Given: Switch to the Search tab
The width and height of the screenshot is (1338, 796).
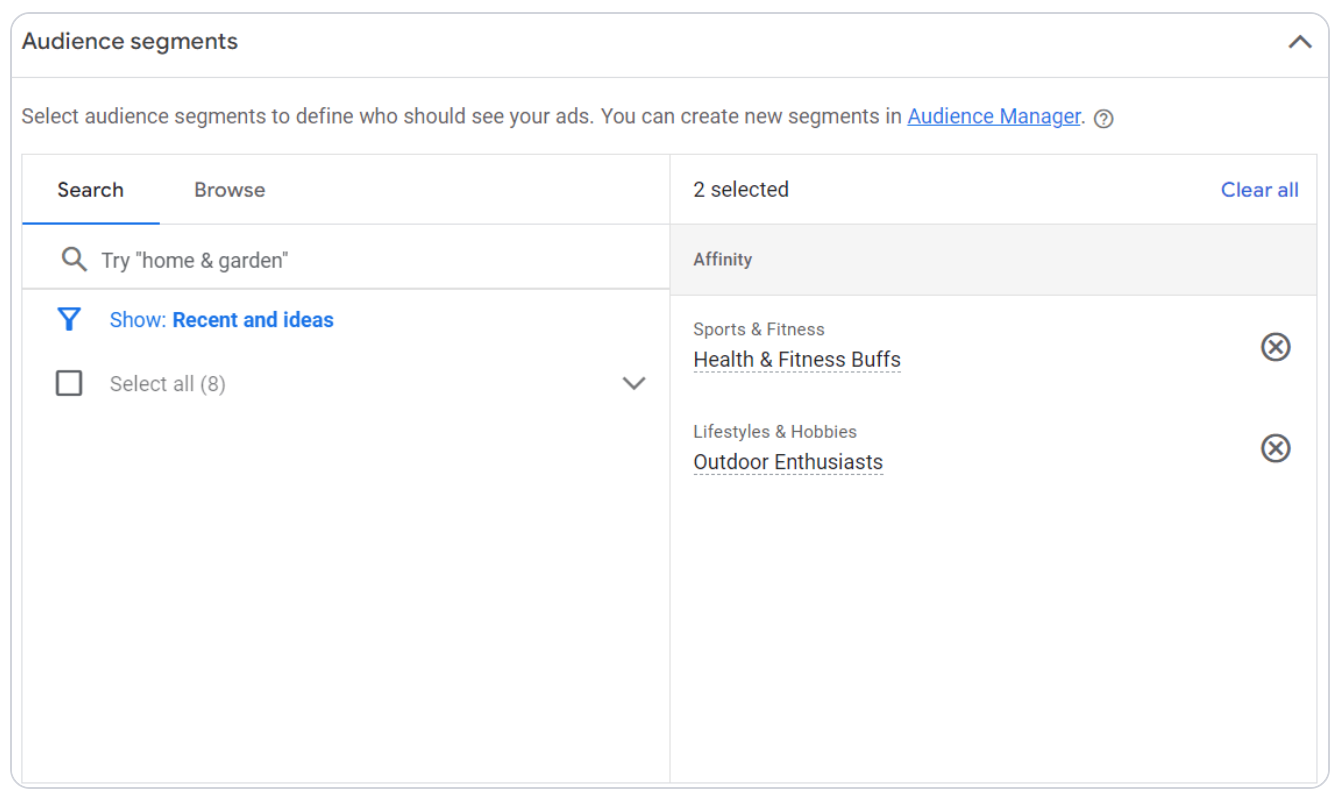Looking at the screenshot, I should [90, 189].
